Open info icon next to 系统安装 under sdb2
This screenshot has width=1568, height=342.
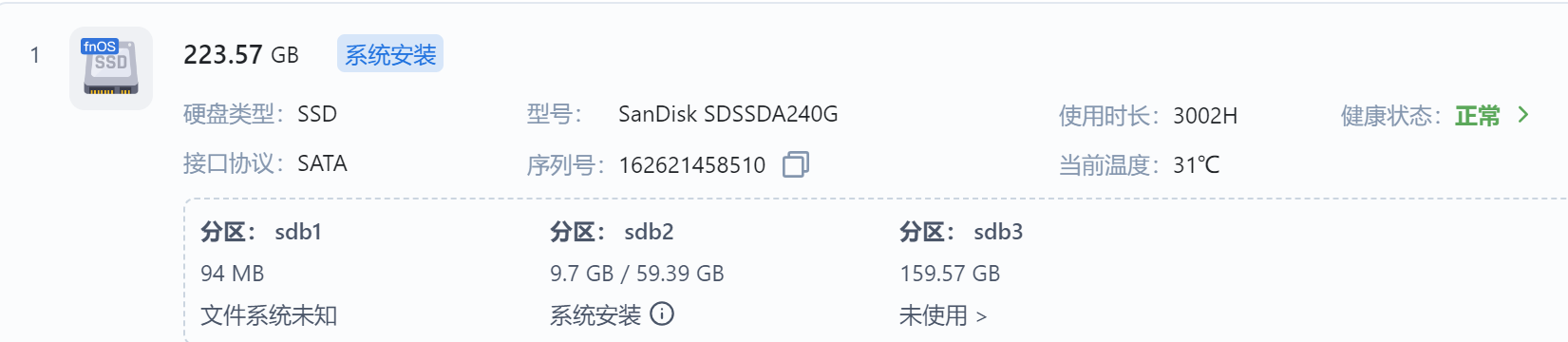click(662, 313)
